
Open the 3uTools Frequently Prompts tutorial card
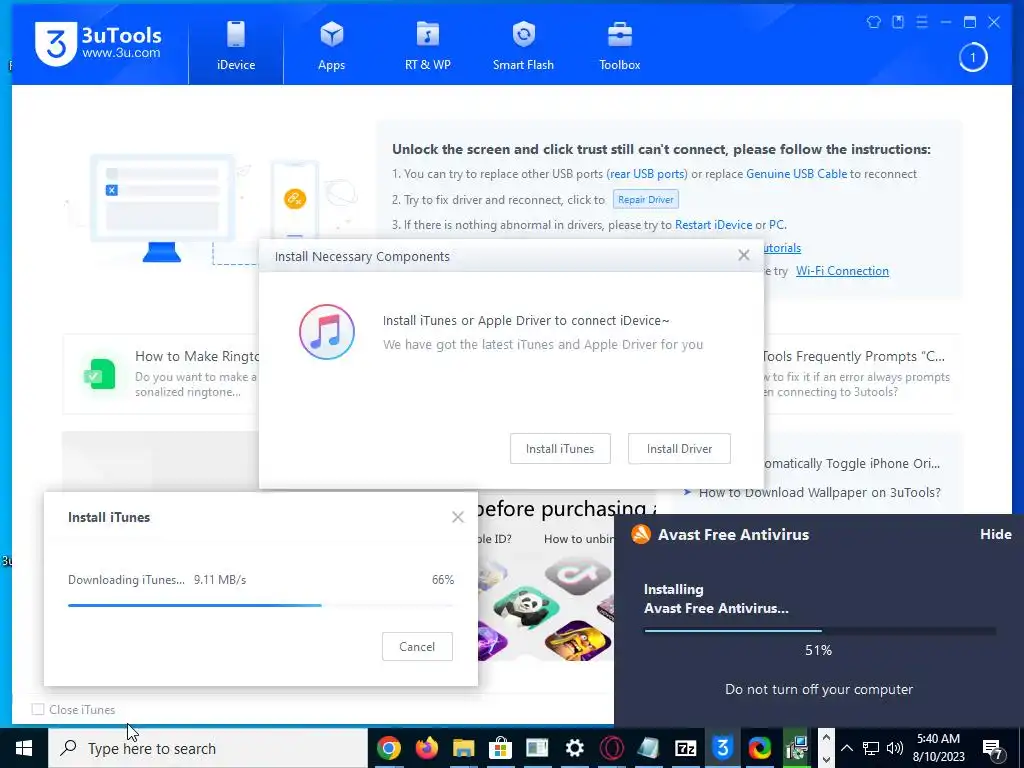[858, 374]
